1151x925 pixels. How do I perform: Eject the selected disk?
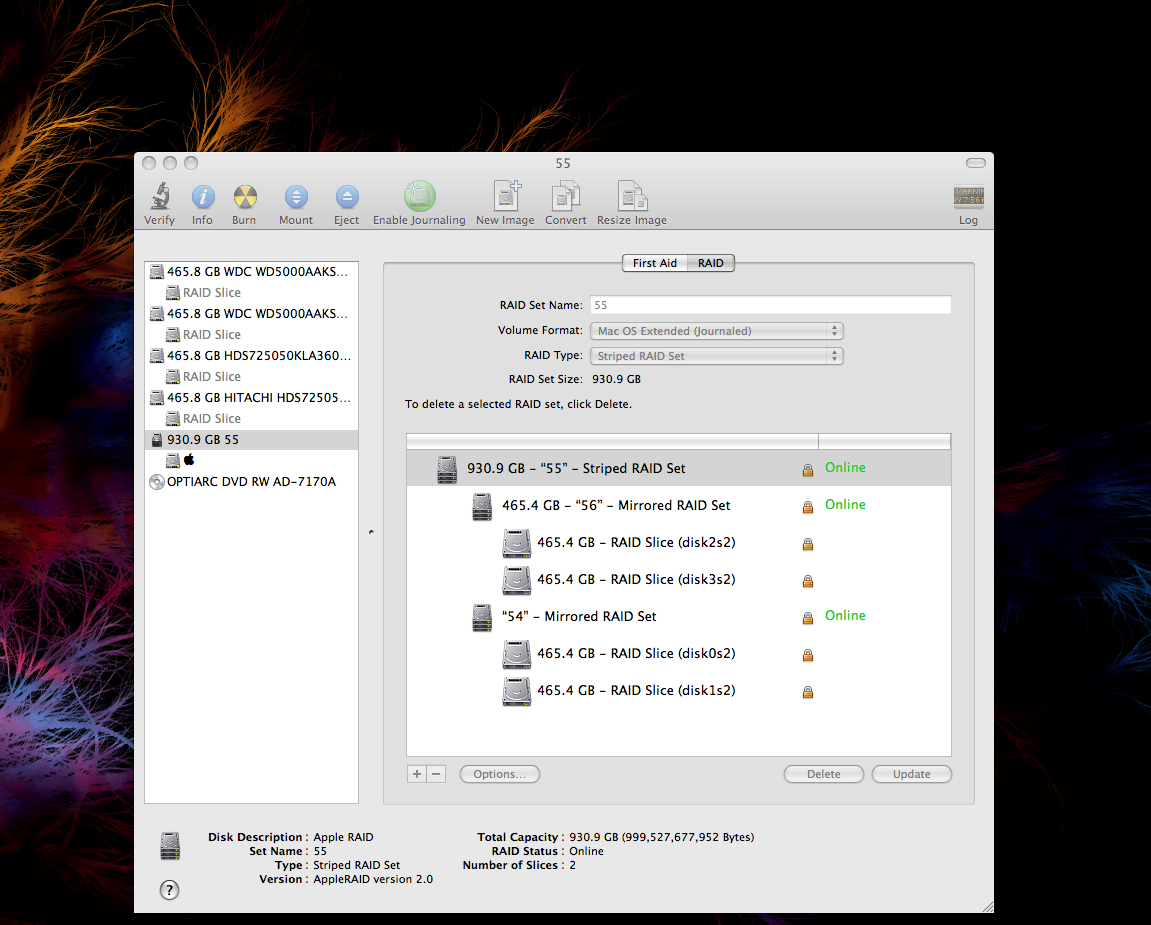coord(346,197)
